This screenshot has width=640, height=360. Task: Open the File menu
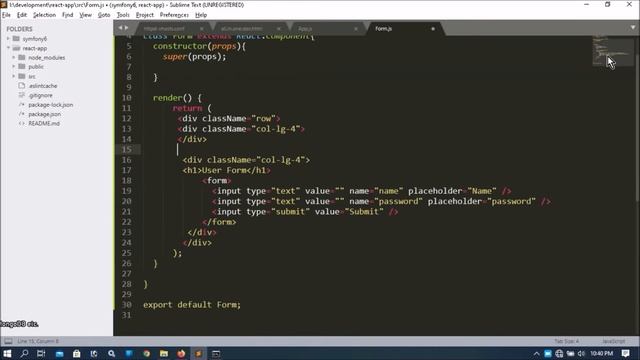(6, 15)
